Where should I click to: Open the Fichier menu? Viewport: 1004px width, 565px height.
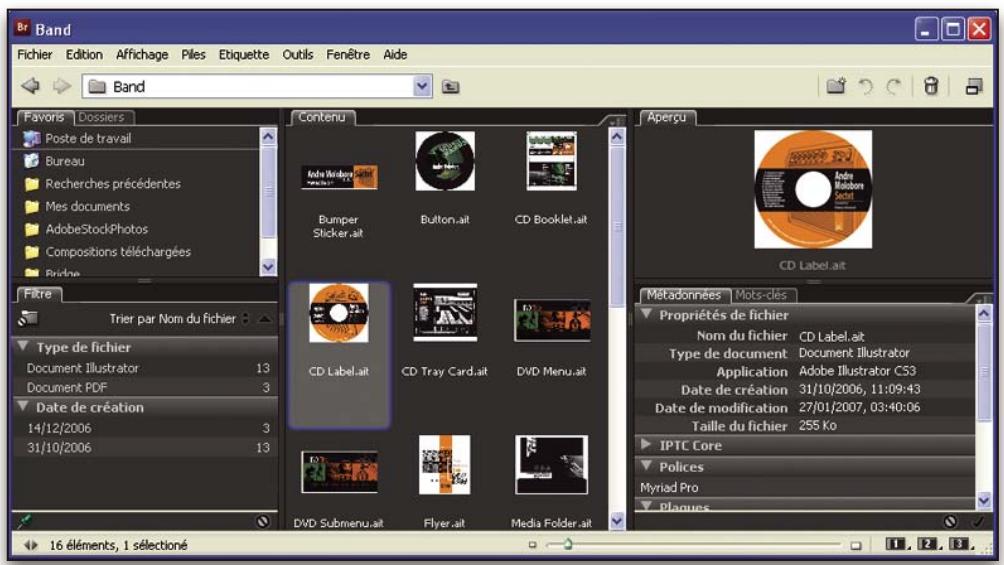tap(35, 55)
